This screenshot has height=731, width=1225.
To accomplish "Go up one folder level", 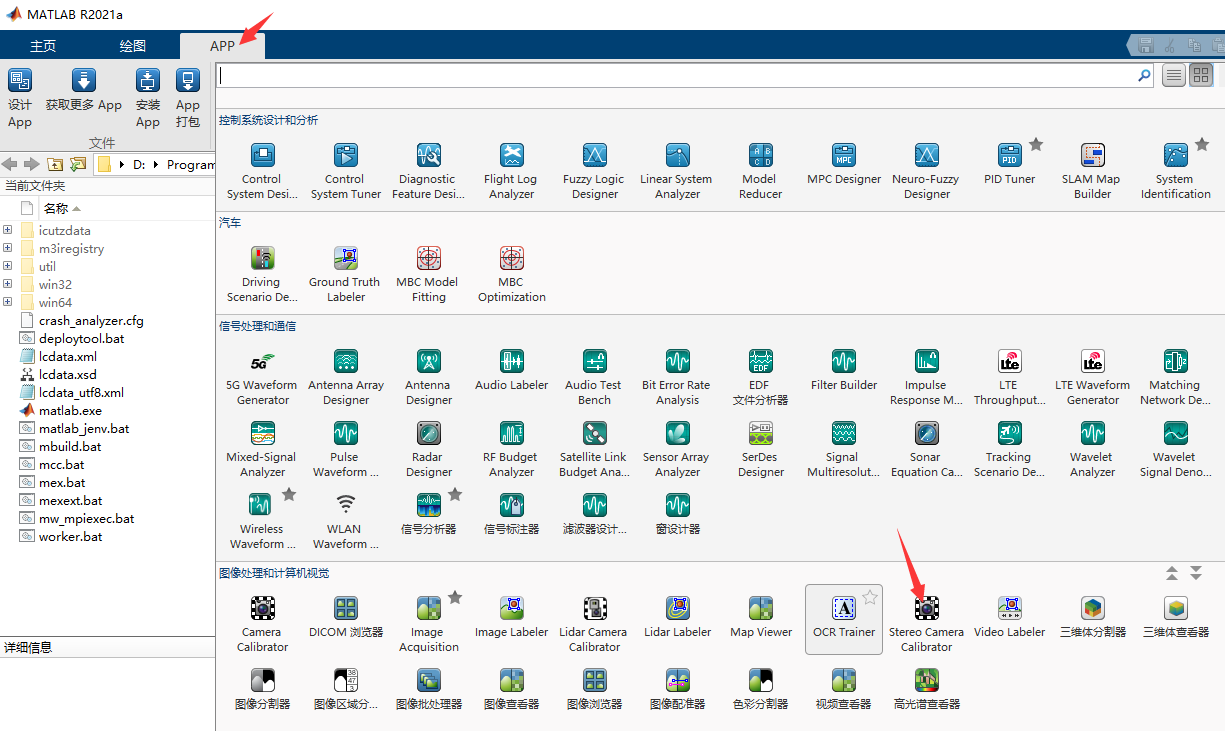I will click(x=55, y=164).
